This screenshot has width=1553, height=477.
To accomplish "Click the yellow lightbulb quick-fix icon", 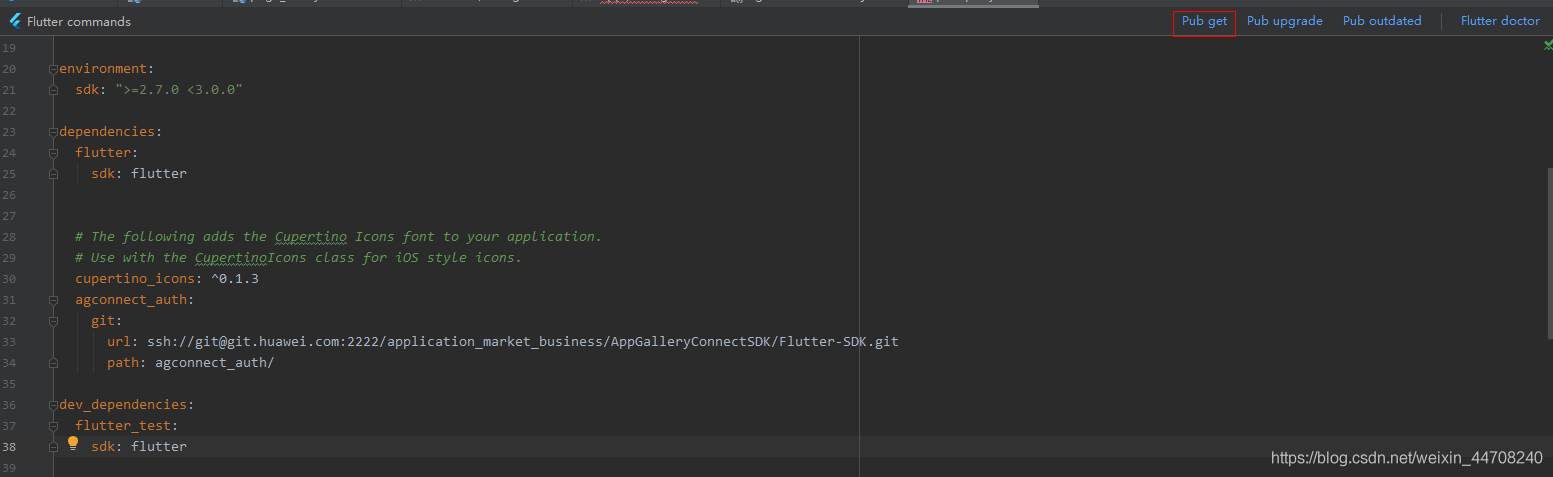I will pos(73,443).
